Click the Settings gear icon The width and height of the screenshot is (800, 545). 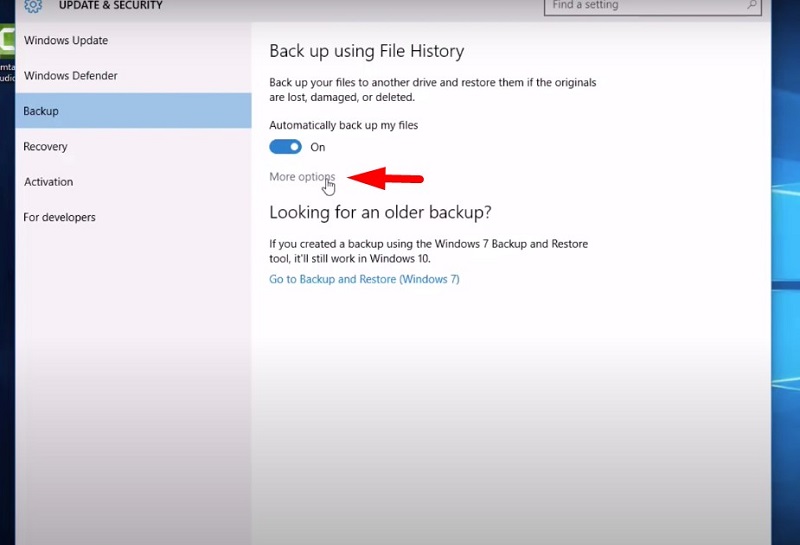33,6
